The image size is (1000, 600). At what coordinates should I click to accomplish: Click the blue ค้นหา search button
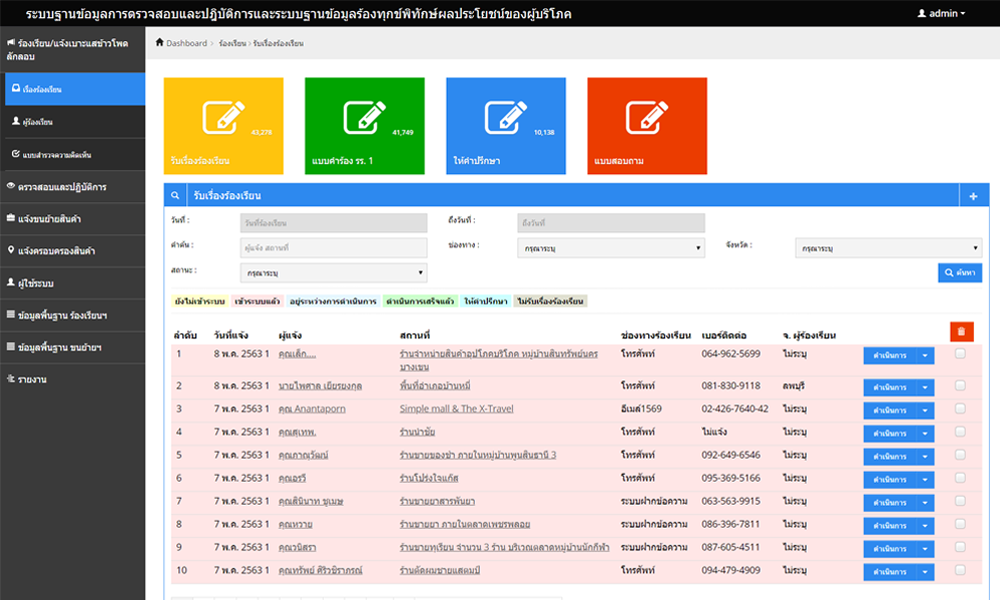[960, 272]
